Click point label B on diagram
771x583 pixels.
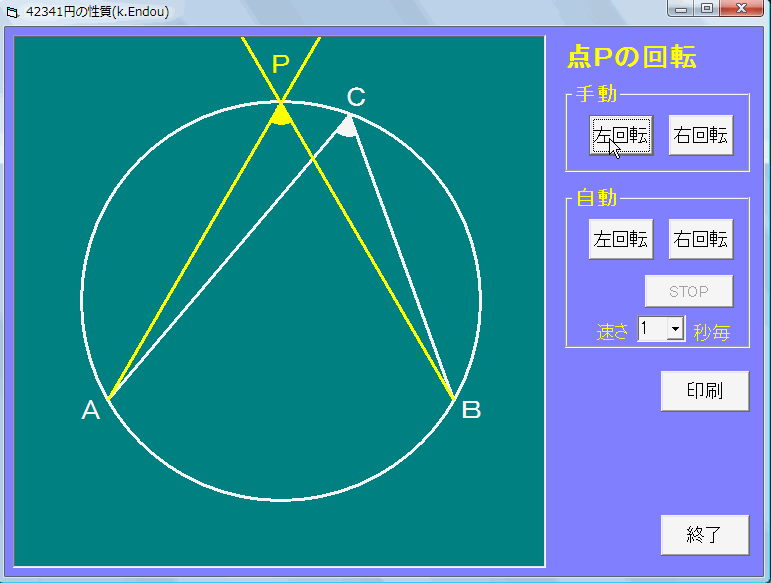click(471, 409)
